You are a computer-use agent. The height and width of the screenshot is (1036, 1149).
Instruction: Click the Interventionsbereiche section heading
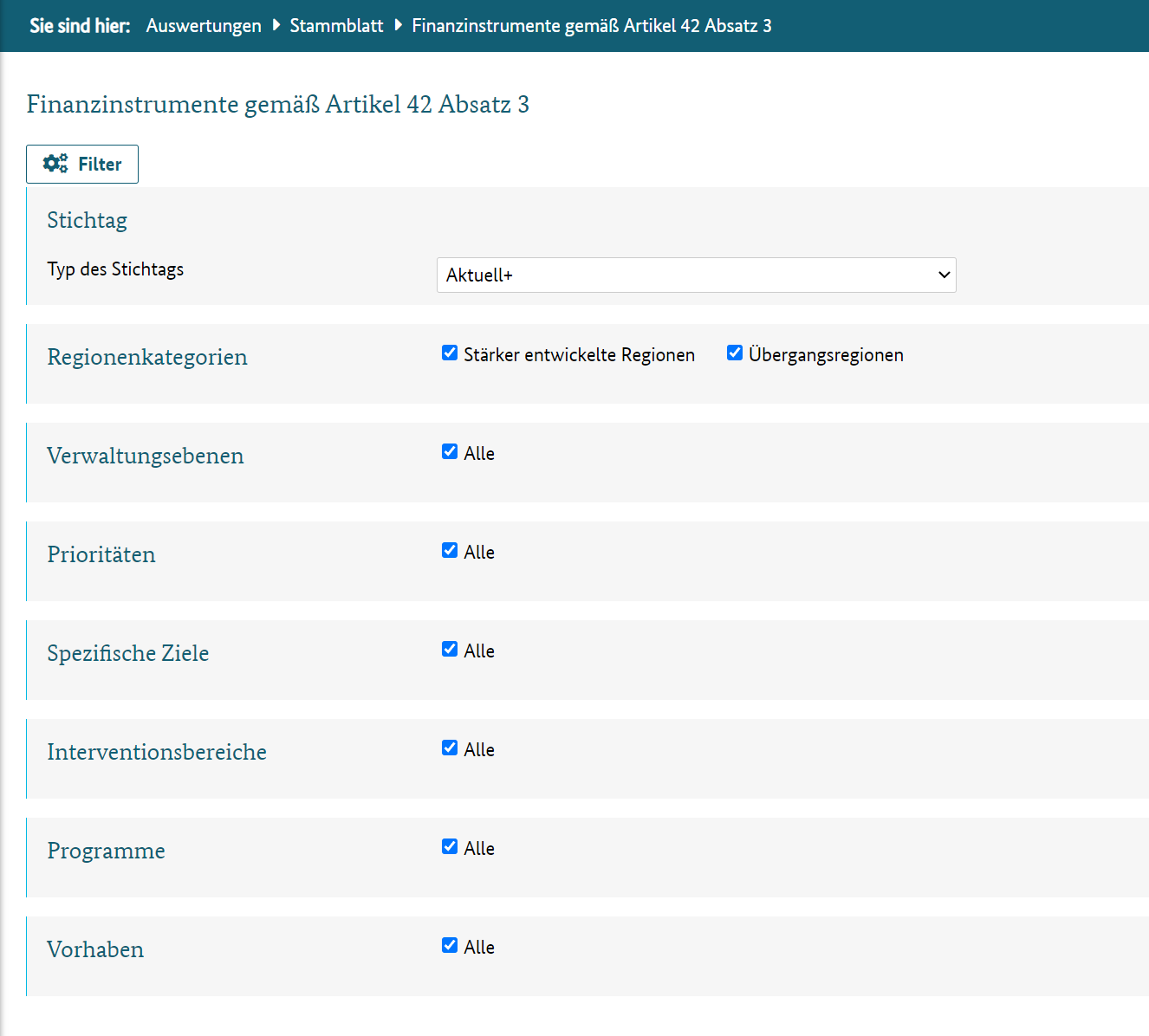[157, 752]
